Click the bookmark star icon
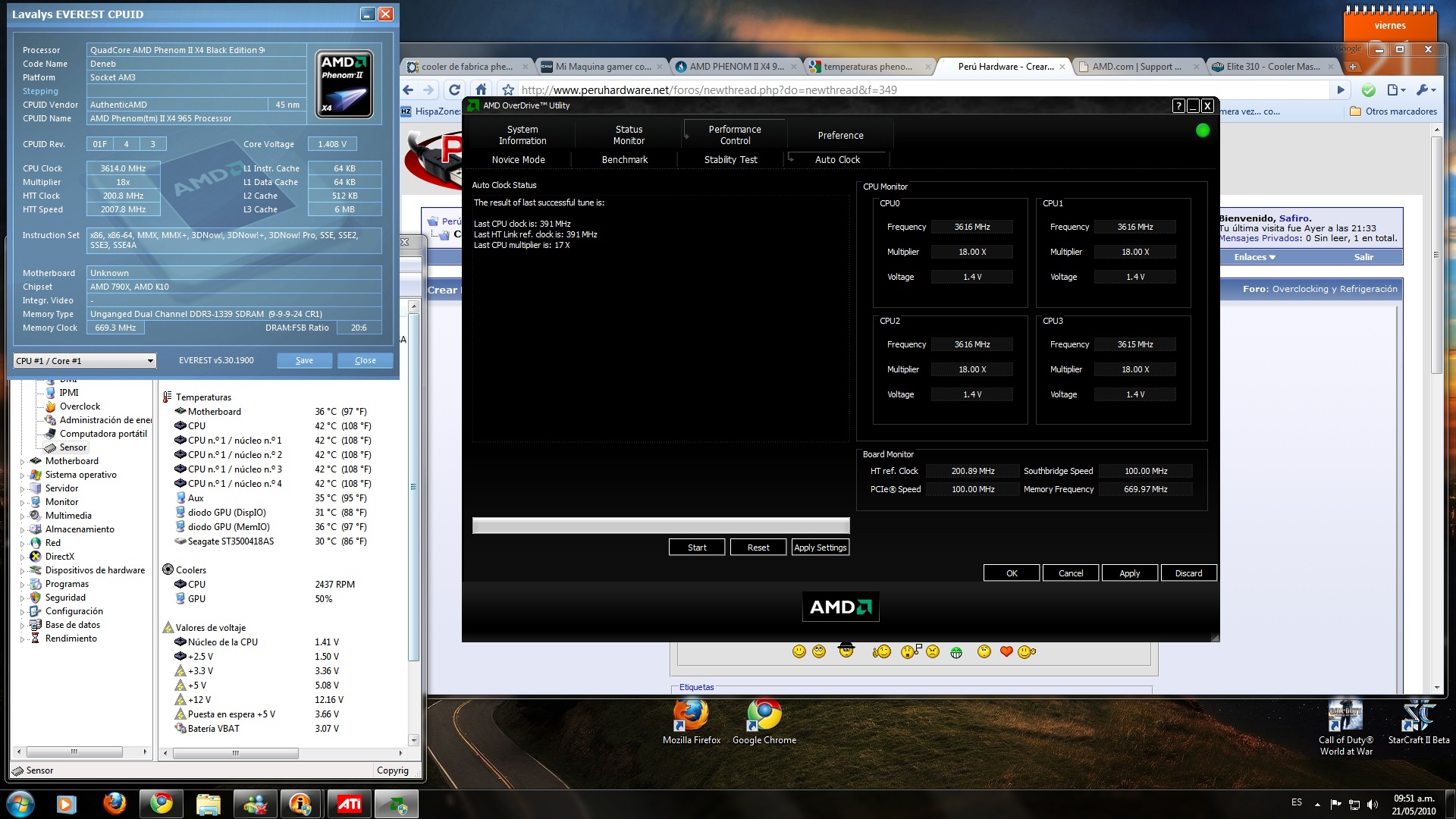Viewport: 1456px width, 819px height. [508, 89]
